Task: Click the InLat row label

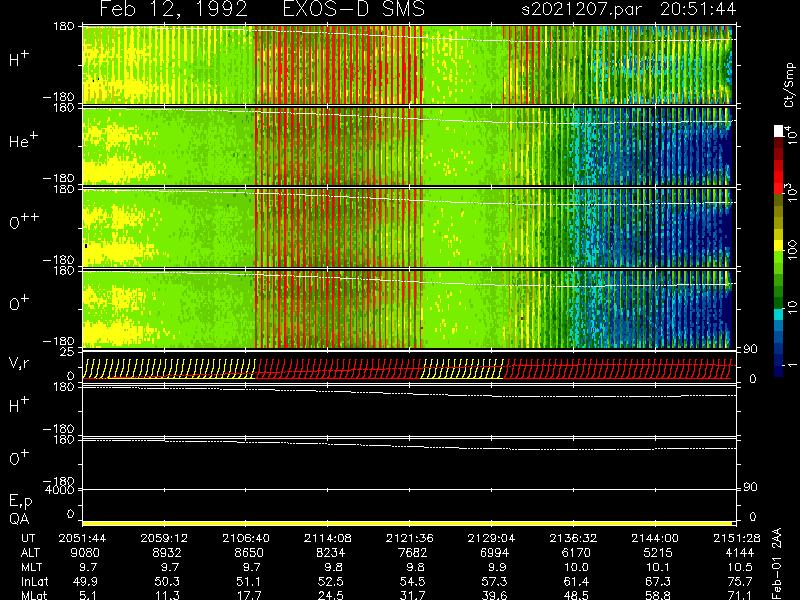Action: [x=35, y=582]
